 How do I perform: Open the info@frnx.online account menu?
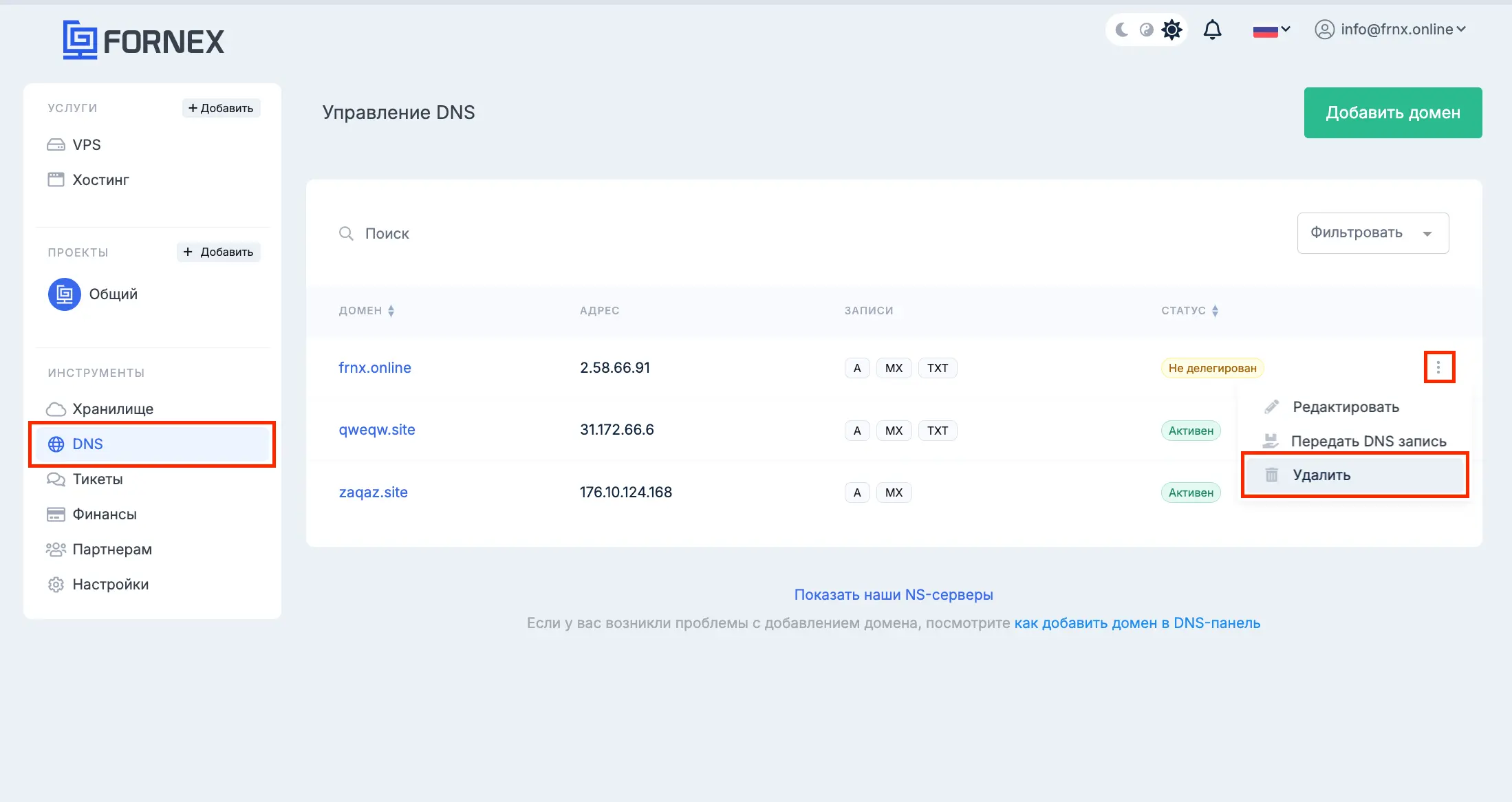(x=1390, y=30)
